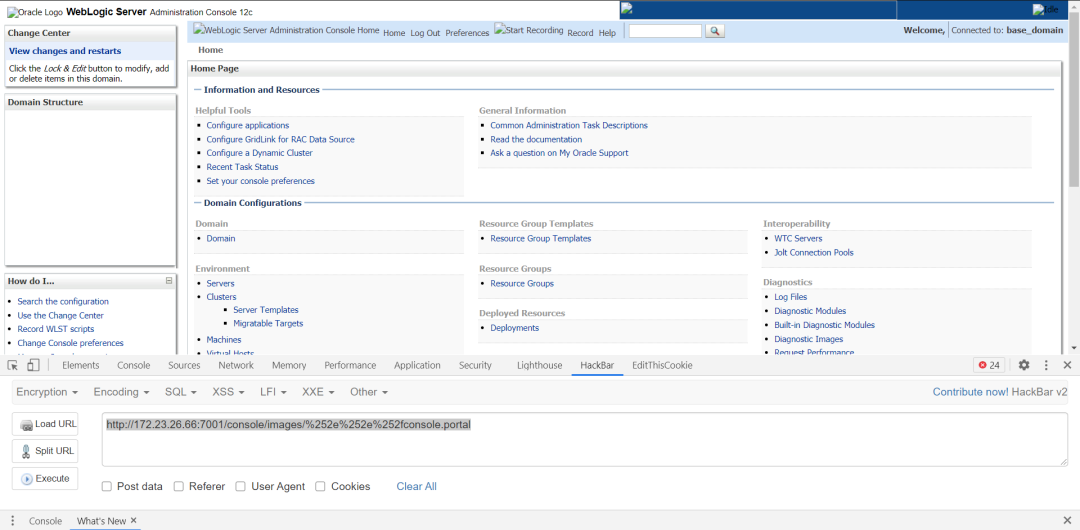Open the Encryption dropdown in HackBar
Image resolution: width=1080 pixels, height=530 pixels.
47,391
